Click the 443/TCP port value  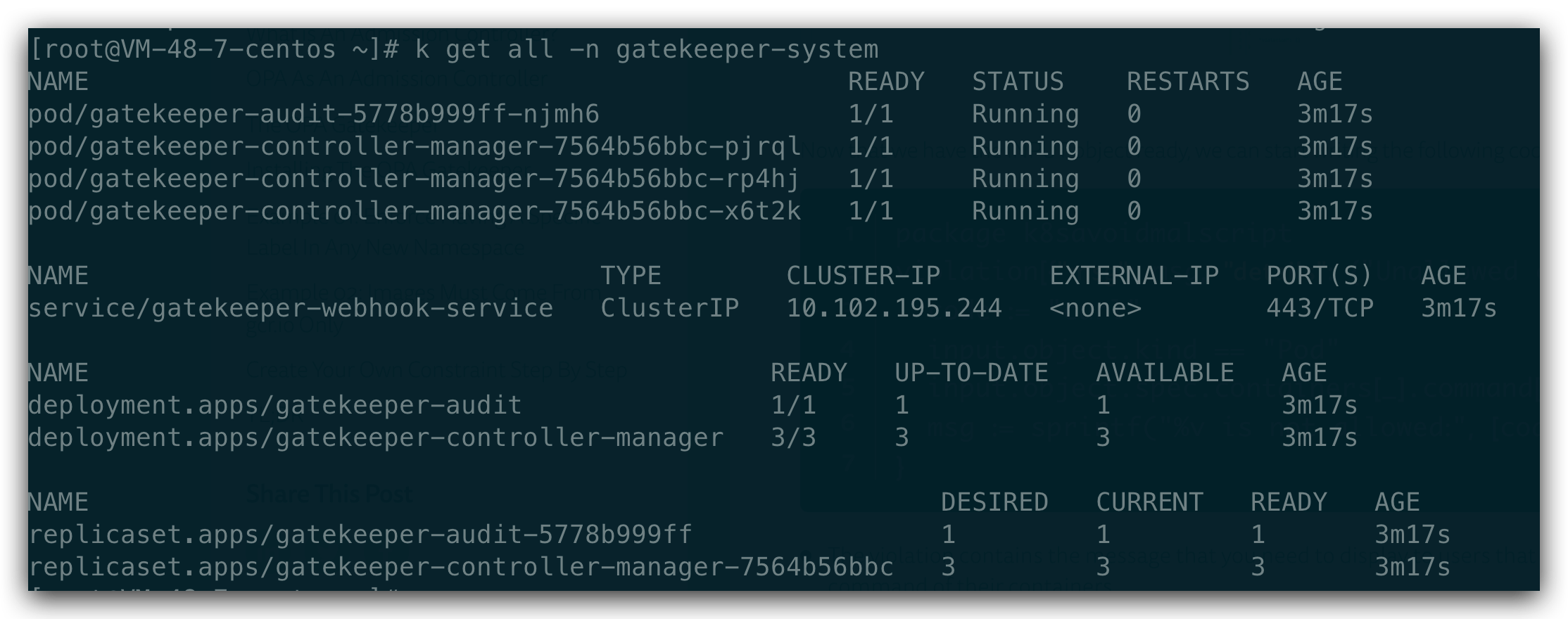pos(1320,308)
